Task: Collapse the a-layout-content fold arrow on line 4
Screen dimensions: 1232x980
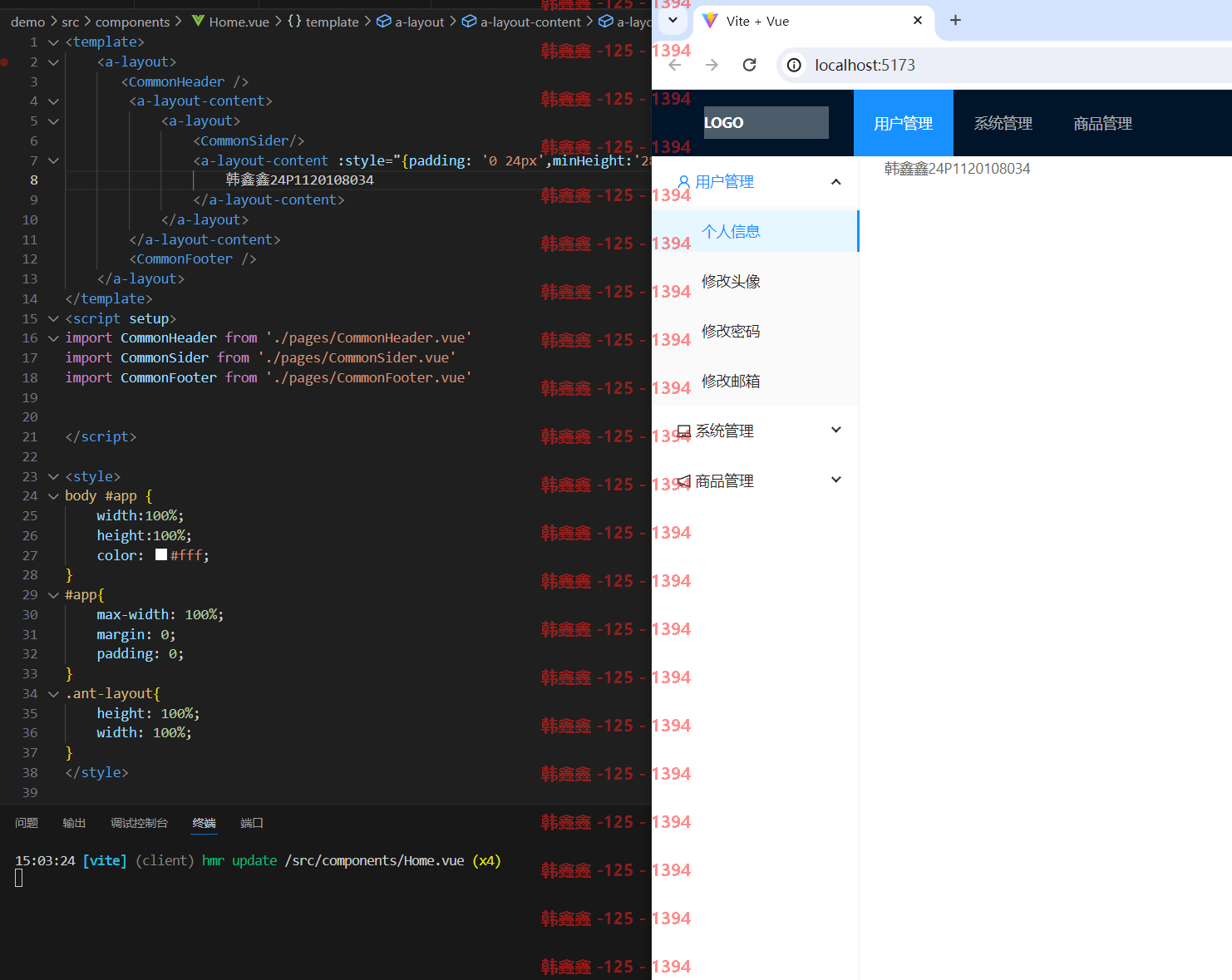Action: click(x=53, y=101)
